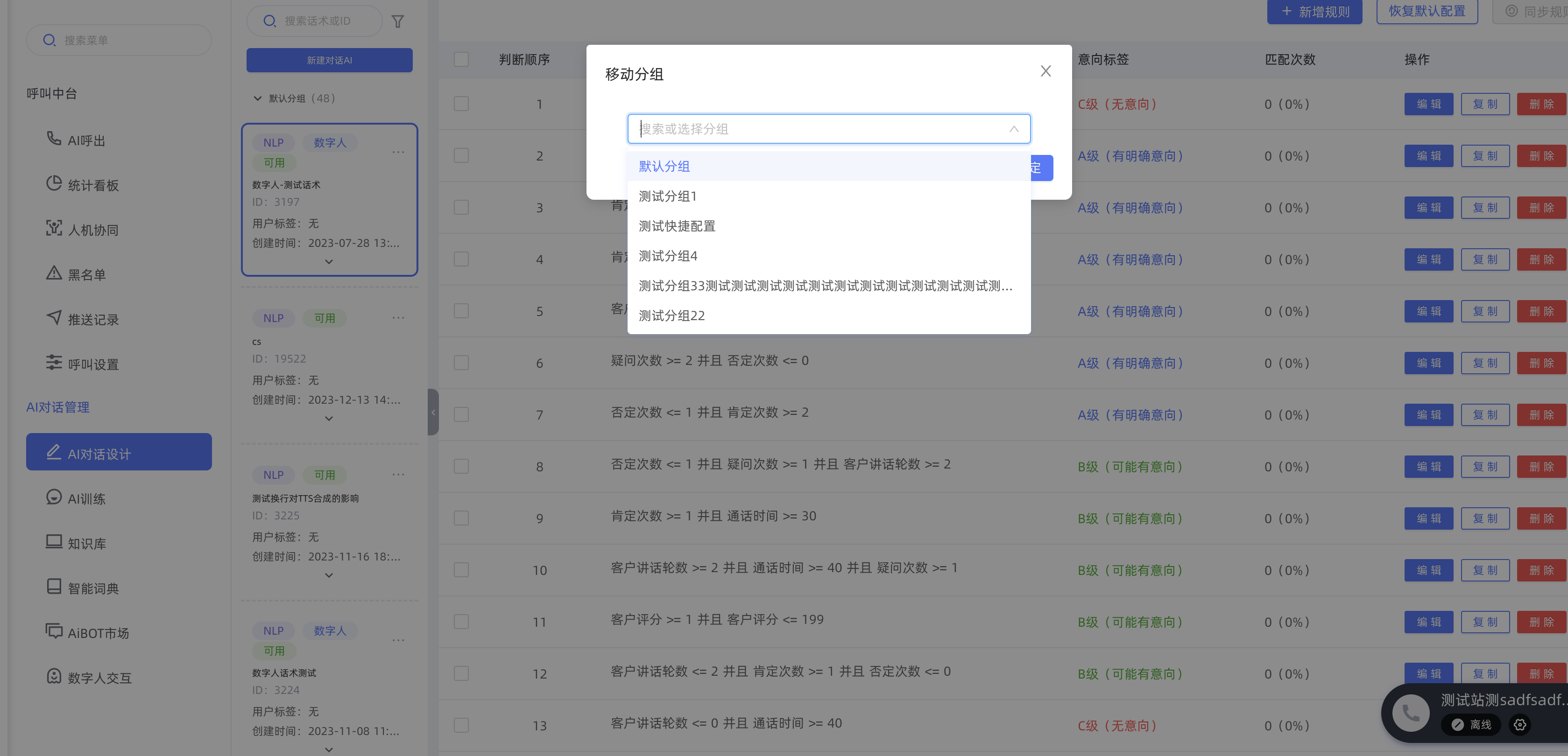
Task: Collapse the 默认分组（48）group
Action: pos(257,98)
